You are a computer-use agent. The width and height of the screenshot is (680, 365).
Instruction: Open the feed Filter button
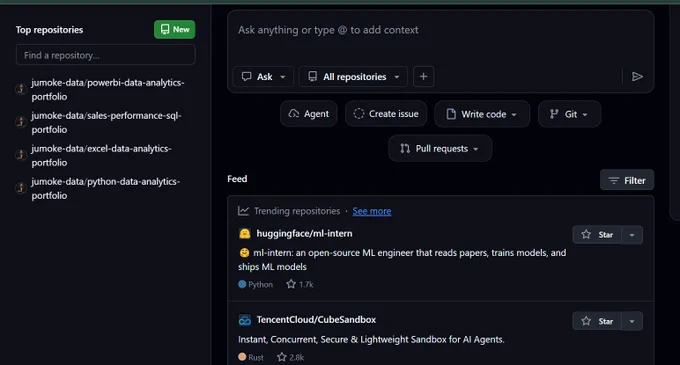pyautogui.click(x=627, y=180)
